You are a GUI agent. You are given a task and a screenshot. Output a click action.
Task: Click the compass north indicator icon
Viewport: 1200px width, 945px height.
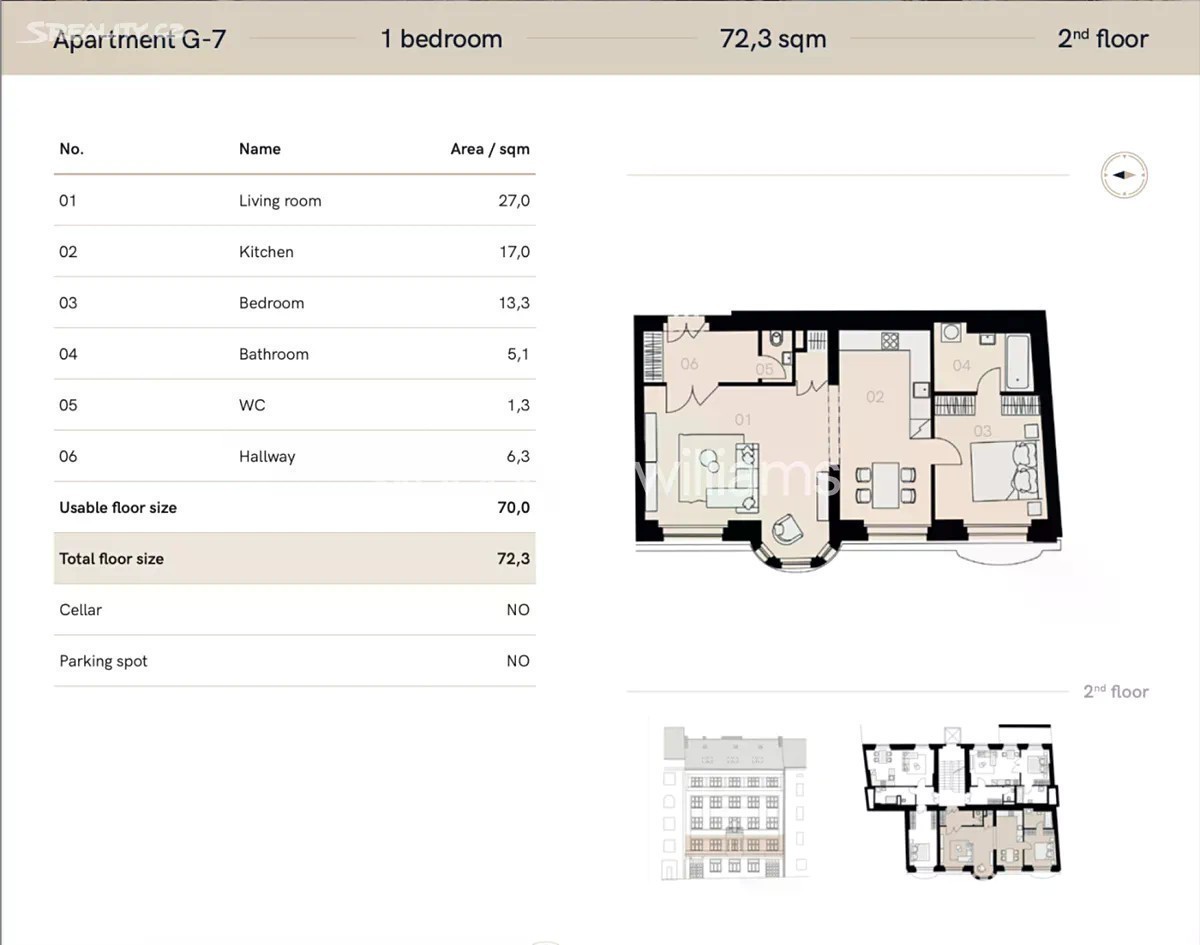click(x=1124, y=175)
